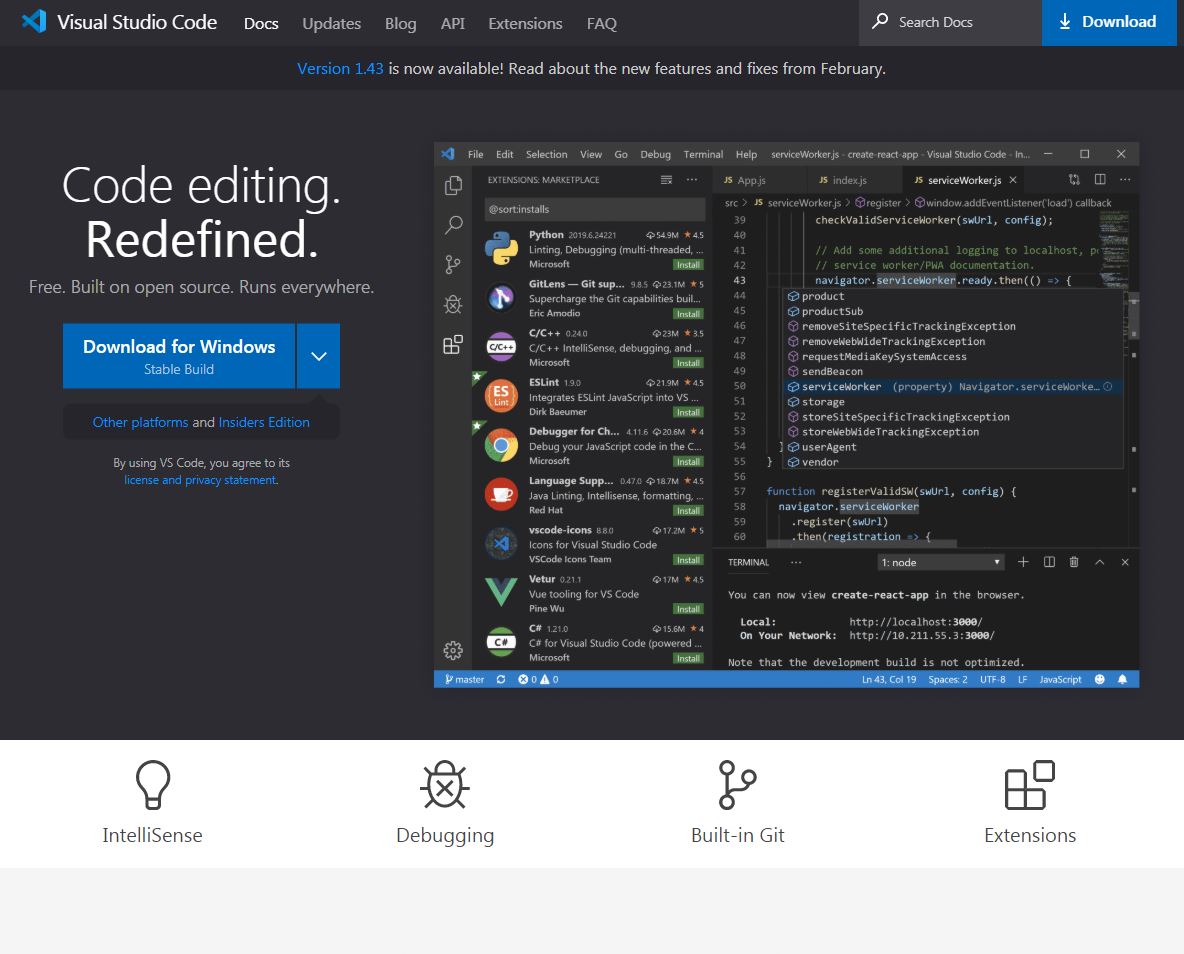
Task: Switch to the index.js editor tab
Action: point(855,180)
